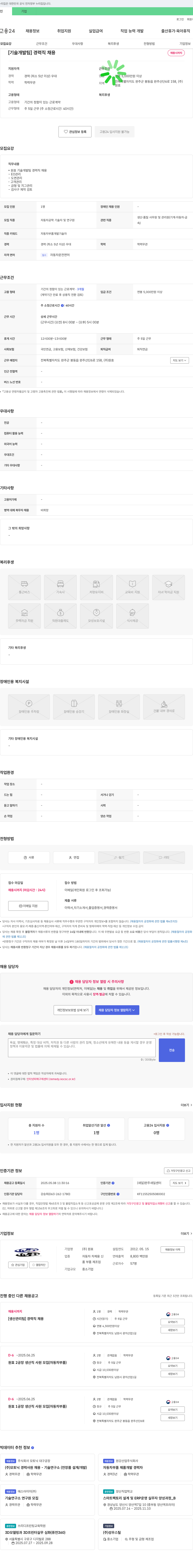The image size is (193, 1568).
Task: Switch to the 근무조건 tab
Action: [41, 44]
